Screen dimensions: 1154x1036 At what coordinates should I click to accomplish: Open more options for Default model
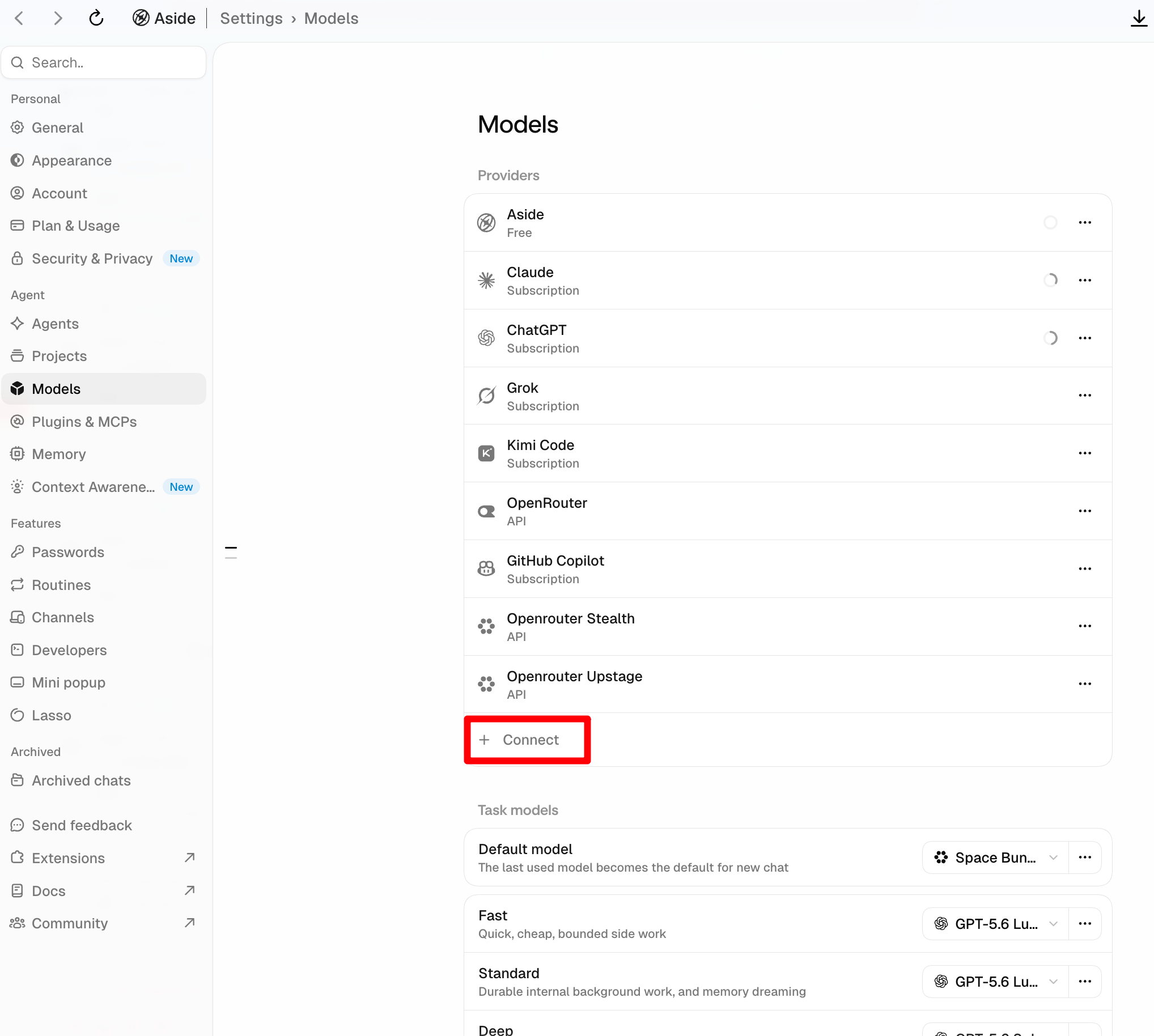pyautogui.click(x=1084, y=858)
